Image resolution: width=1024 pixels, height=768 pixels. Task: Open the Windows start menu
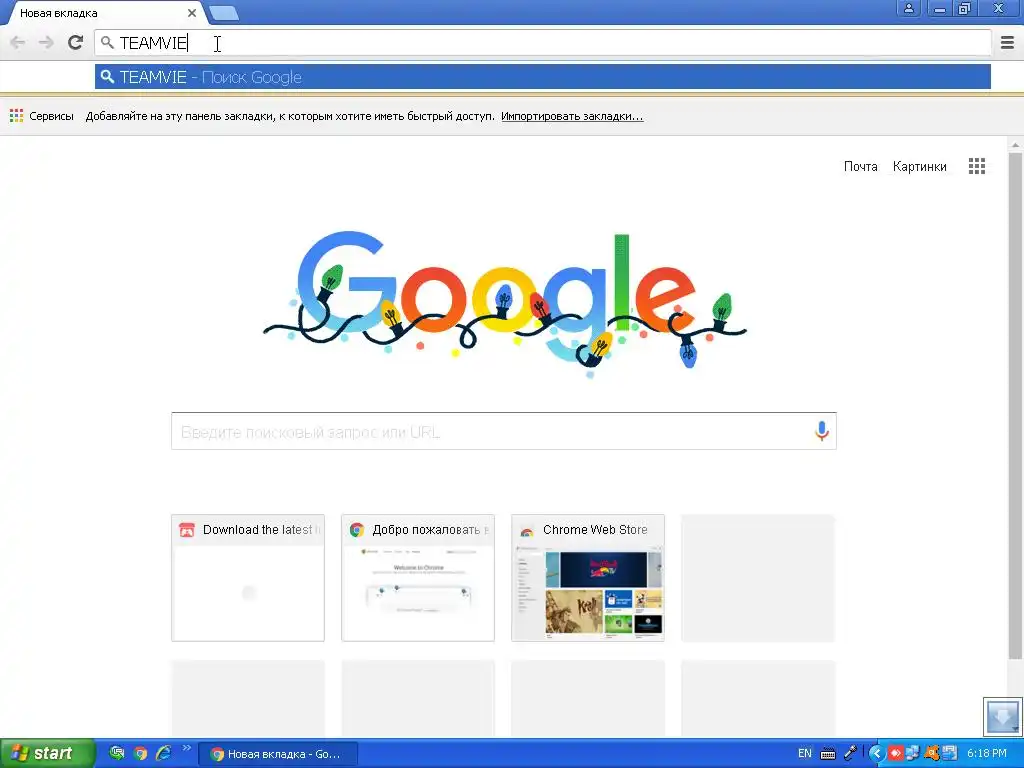pyautogui.click(x=47, y=754)
